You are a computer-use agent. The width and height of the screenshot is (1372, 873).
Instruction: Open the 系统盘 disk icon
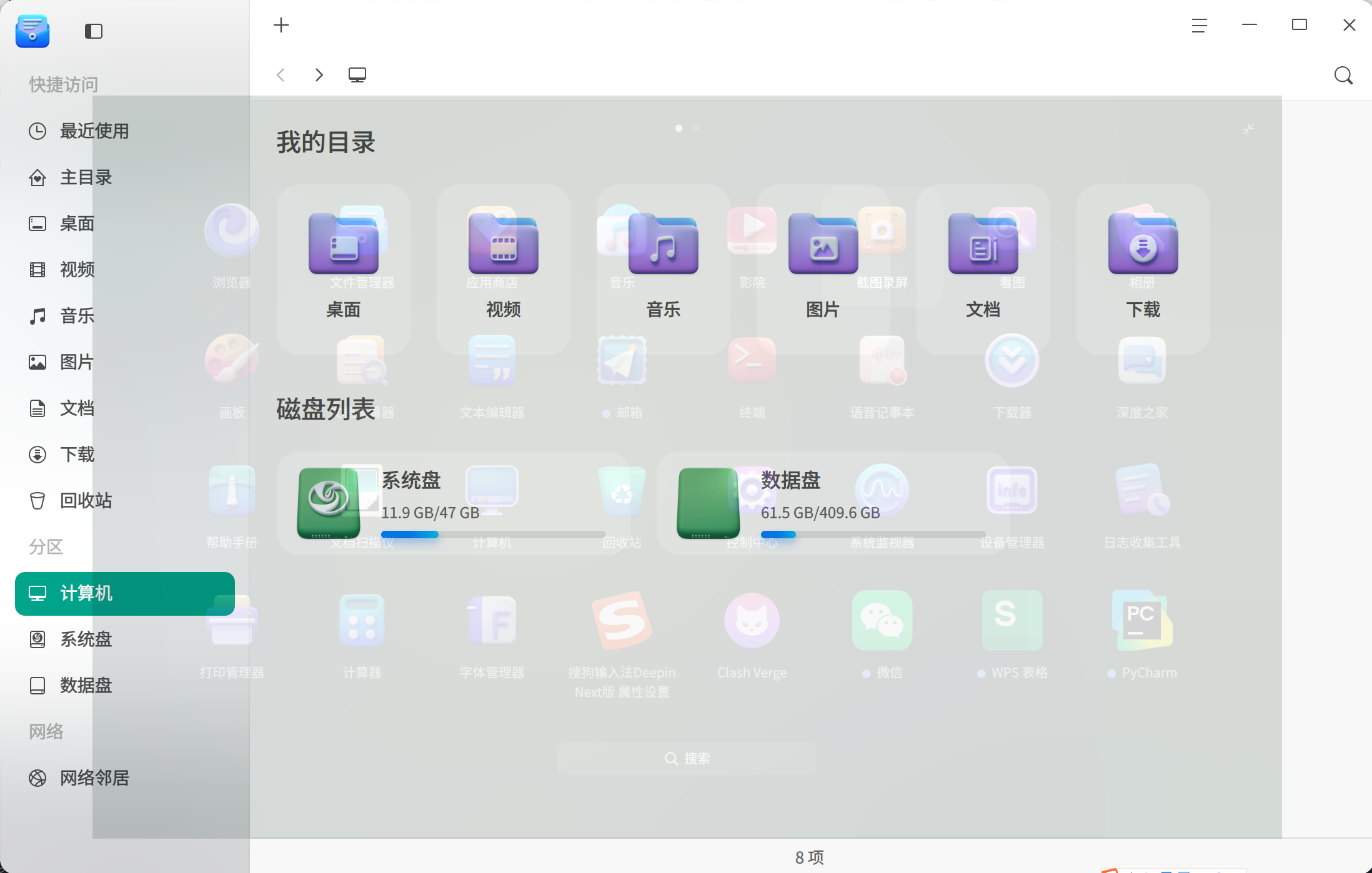pyautogui.click(x=329, y=503)
